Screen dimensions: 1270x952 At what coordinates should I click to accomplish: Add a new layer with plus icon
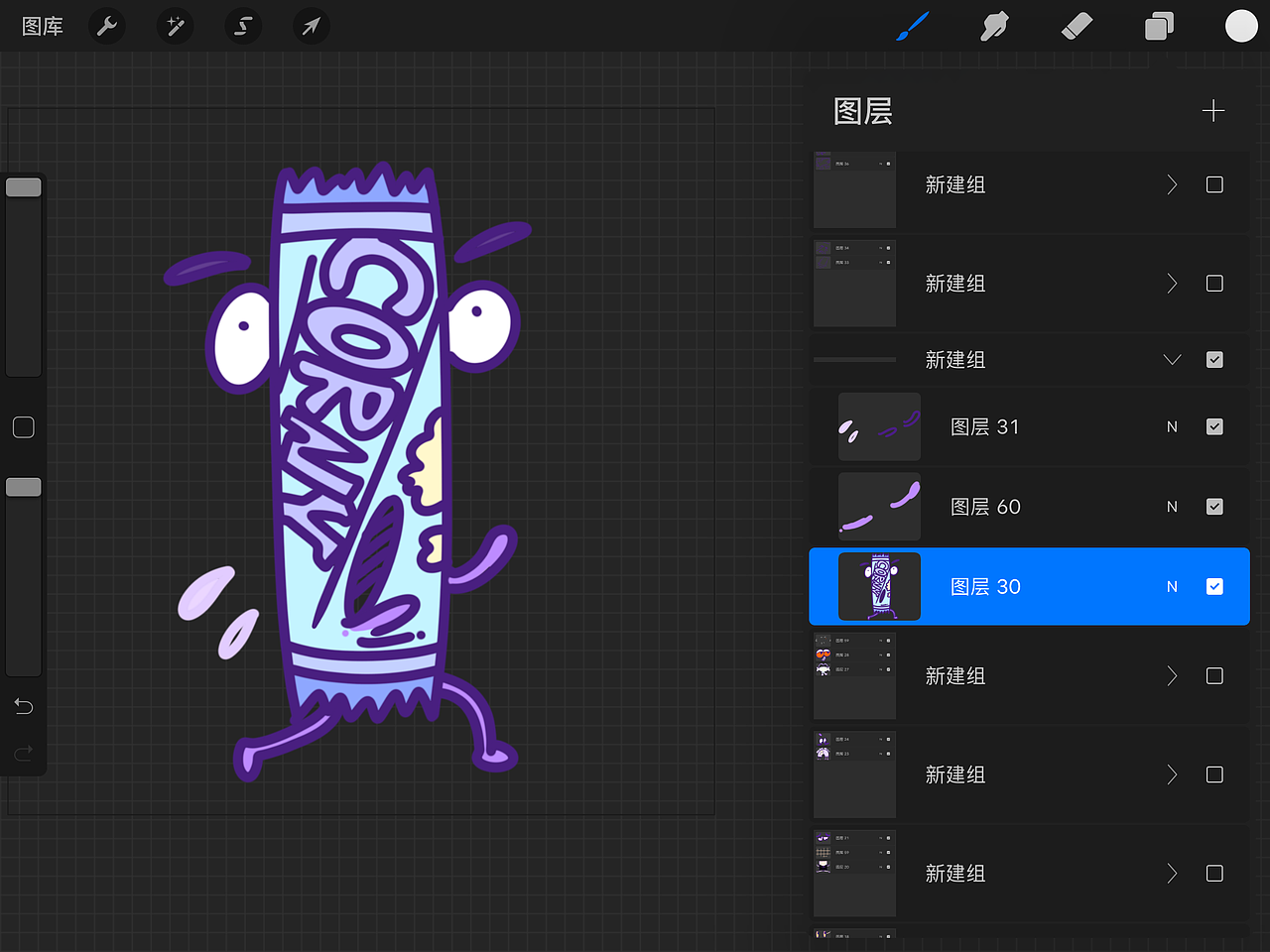coord(1213,111)
